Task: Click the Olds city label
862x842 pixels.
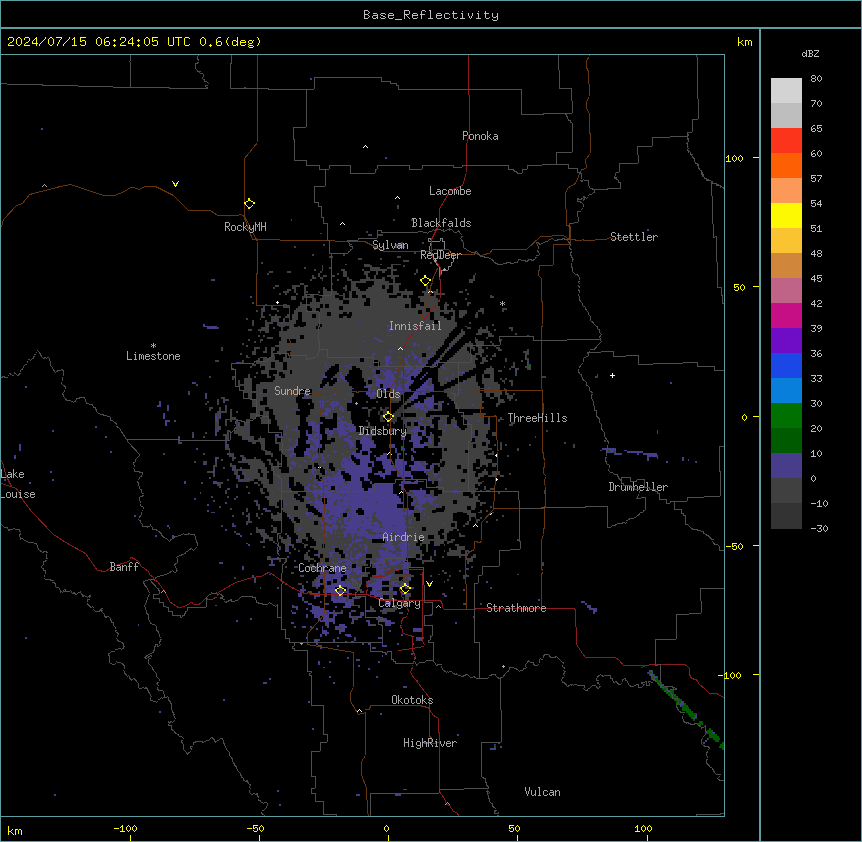Action: (388, 394)
